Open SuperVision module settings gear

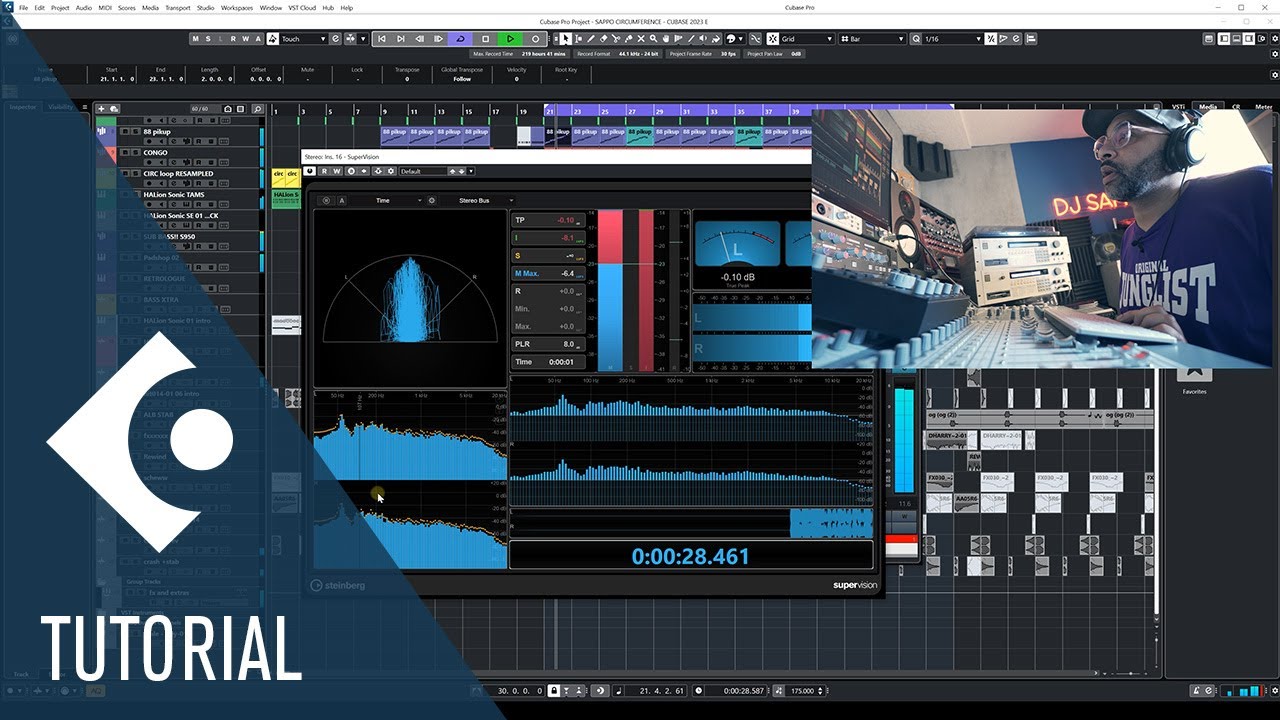[432, 200]
